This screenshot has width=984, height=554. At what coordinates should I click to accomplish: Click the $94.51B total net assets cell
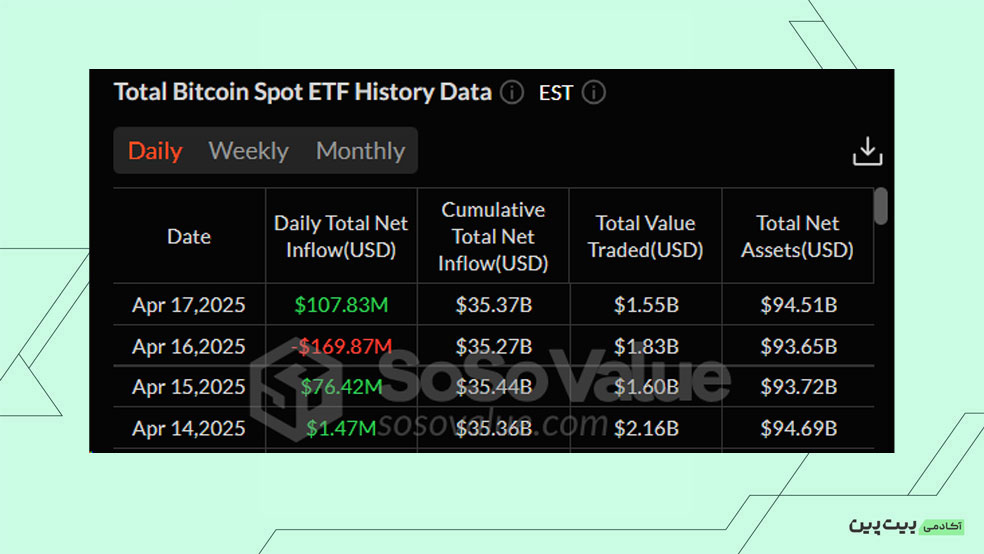click(797, 305)
